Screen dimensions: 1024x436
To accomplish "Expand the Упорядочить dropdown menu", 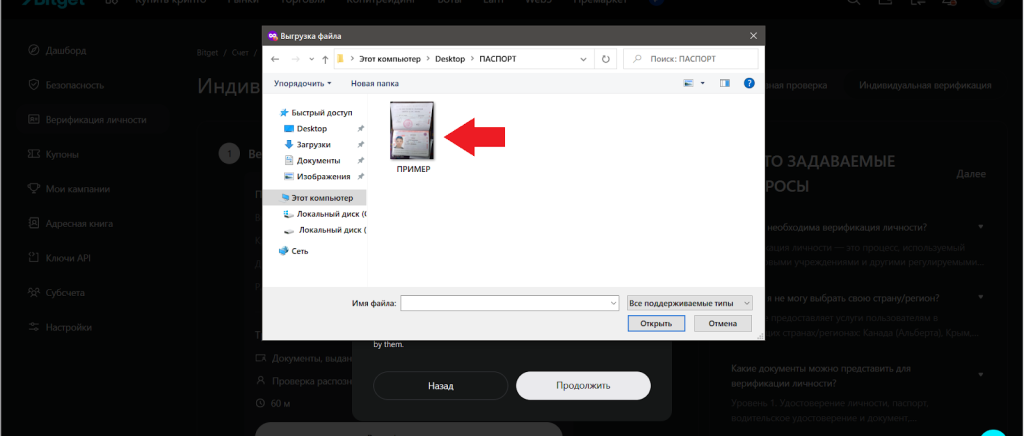I will [302, 84].
